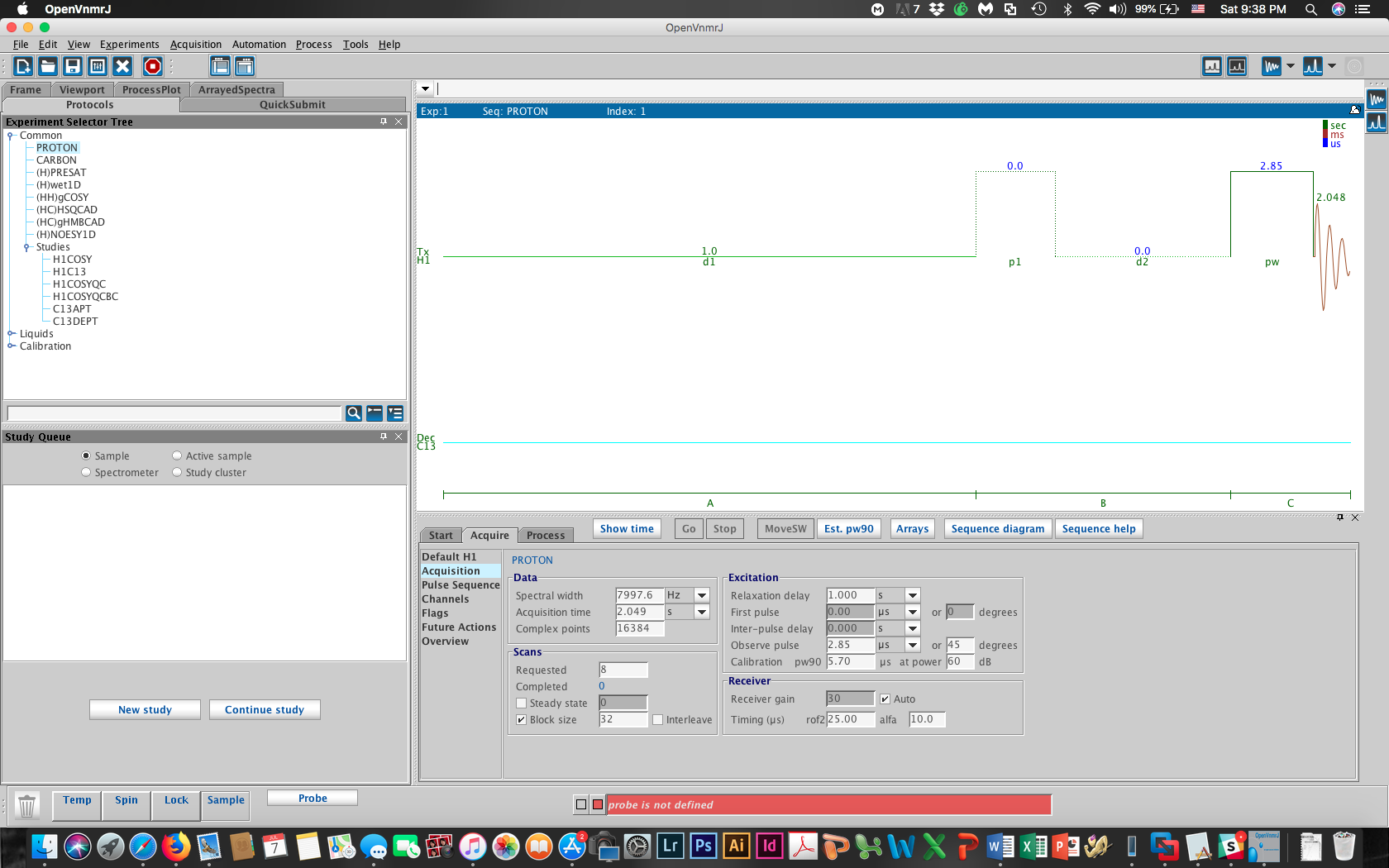Collapse the Studies tree node

pyautogui.click(x=27, y=247)
